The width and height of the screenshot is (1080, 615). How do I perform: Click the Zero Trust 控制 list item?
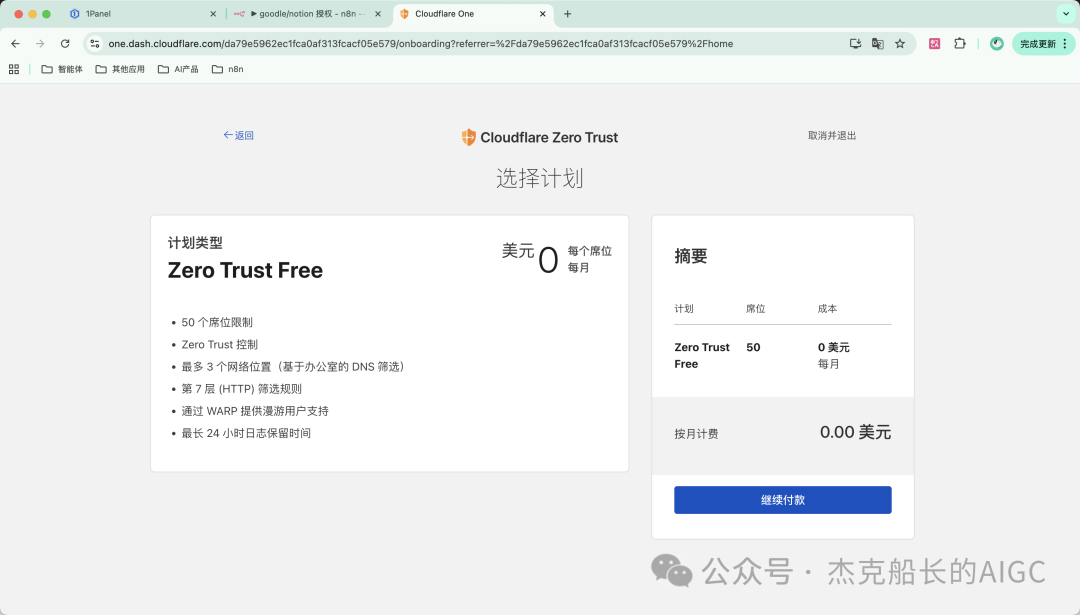(220, 344)
